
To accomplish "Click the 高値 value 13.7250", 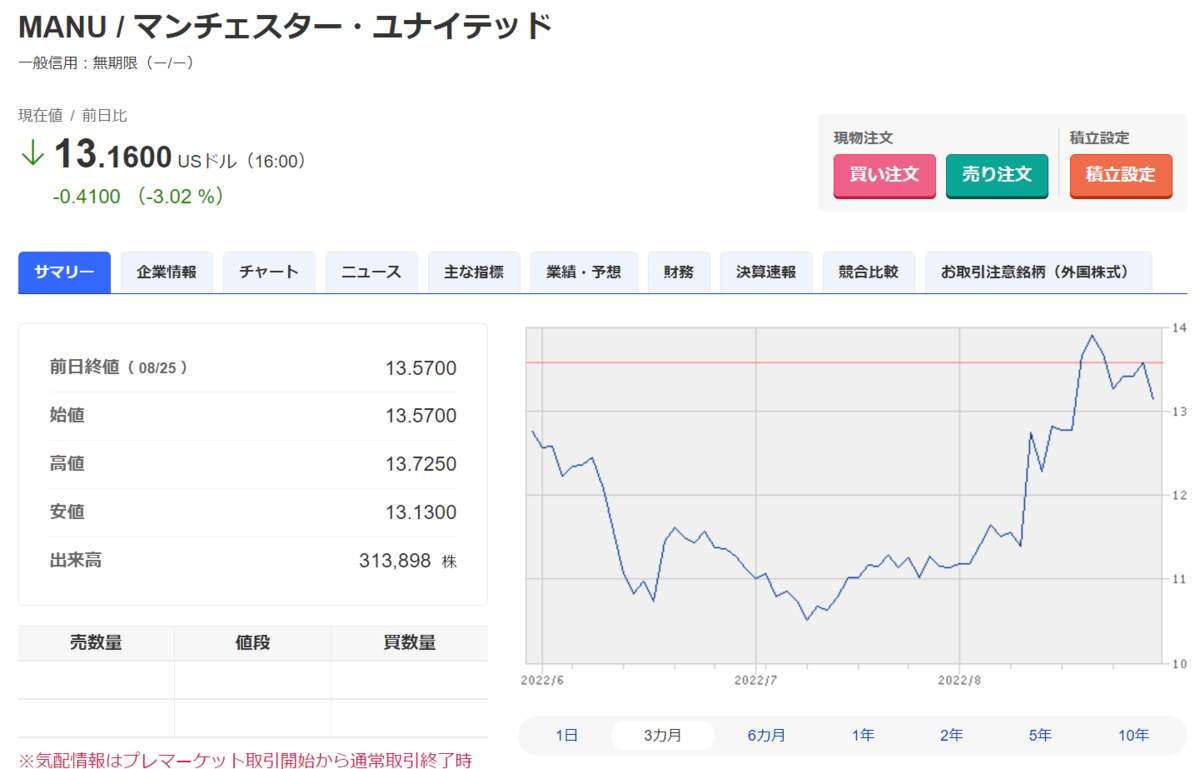I will coord(420,464).
